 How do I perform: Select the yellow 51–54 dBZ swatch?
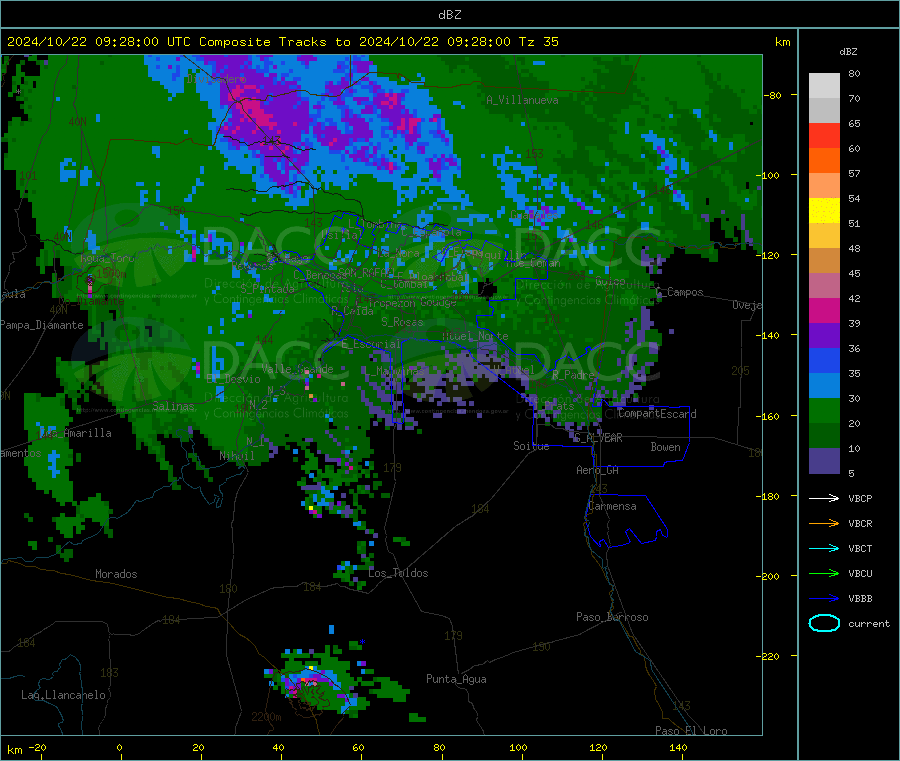click(824, 211)
